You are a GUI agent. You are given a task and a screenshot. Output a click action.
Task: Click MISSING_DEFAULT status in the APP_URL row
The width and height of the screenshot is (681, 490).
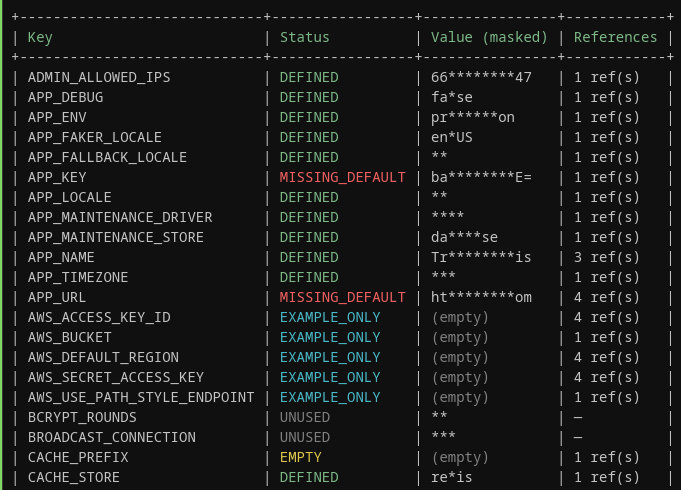pyautogui.click(x=342, y=297)
